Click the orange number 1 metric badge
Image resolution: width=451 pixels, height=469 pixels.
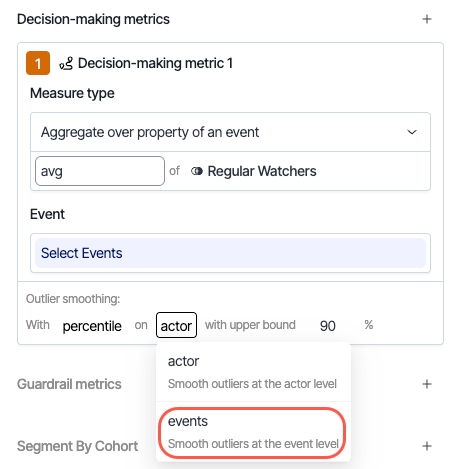pos(38,63)
